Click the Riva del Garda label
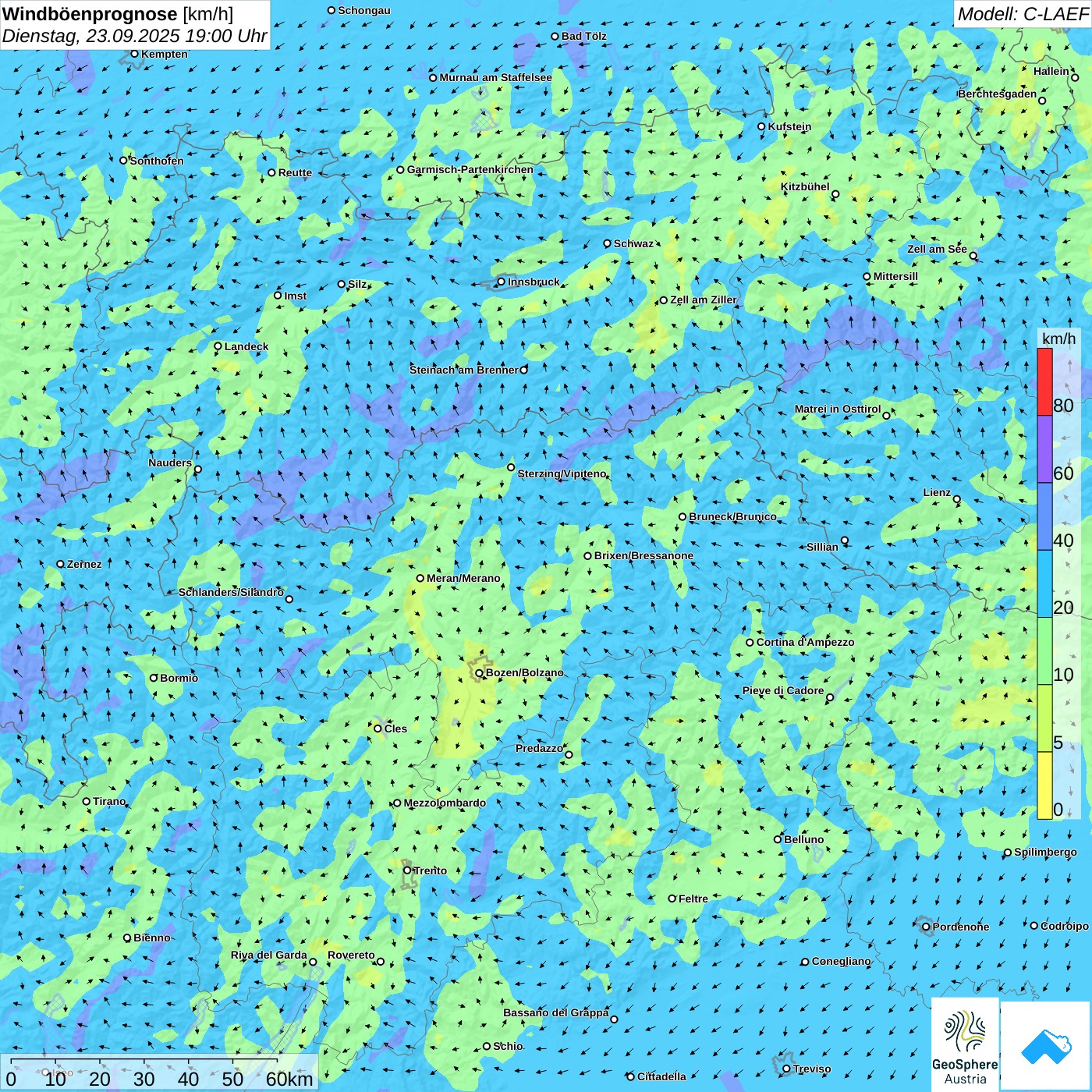 [269, 955]
